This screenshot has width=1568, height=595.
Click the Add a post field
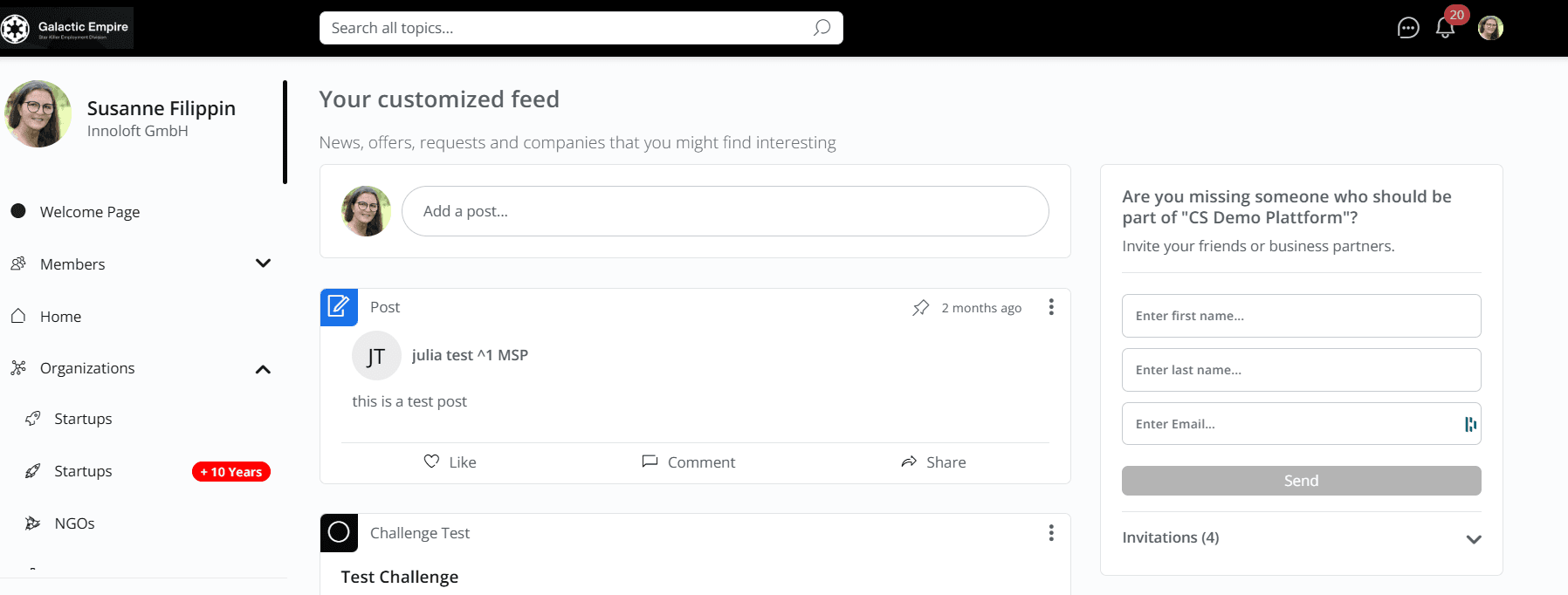pyautogui.click(x=725, y=211)
